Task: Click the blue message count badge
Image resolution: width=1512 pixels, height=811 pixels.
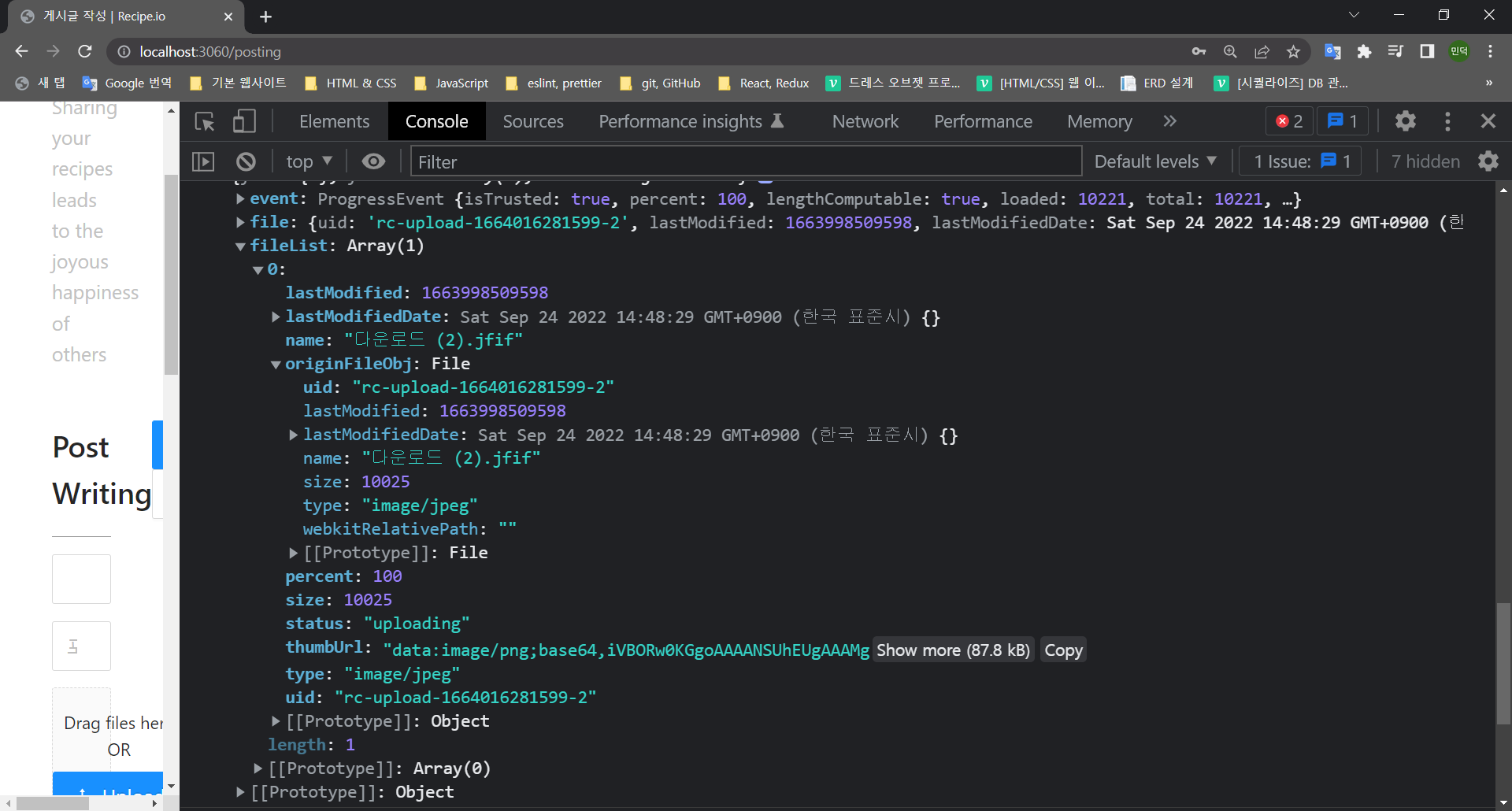Action: (1343, 121)
